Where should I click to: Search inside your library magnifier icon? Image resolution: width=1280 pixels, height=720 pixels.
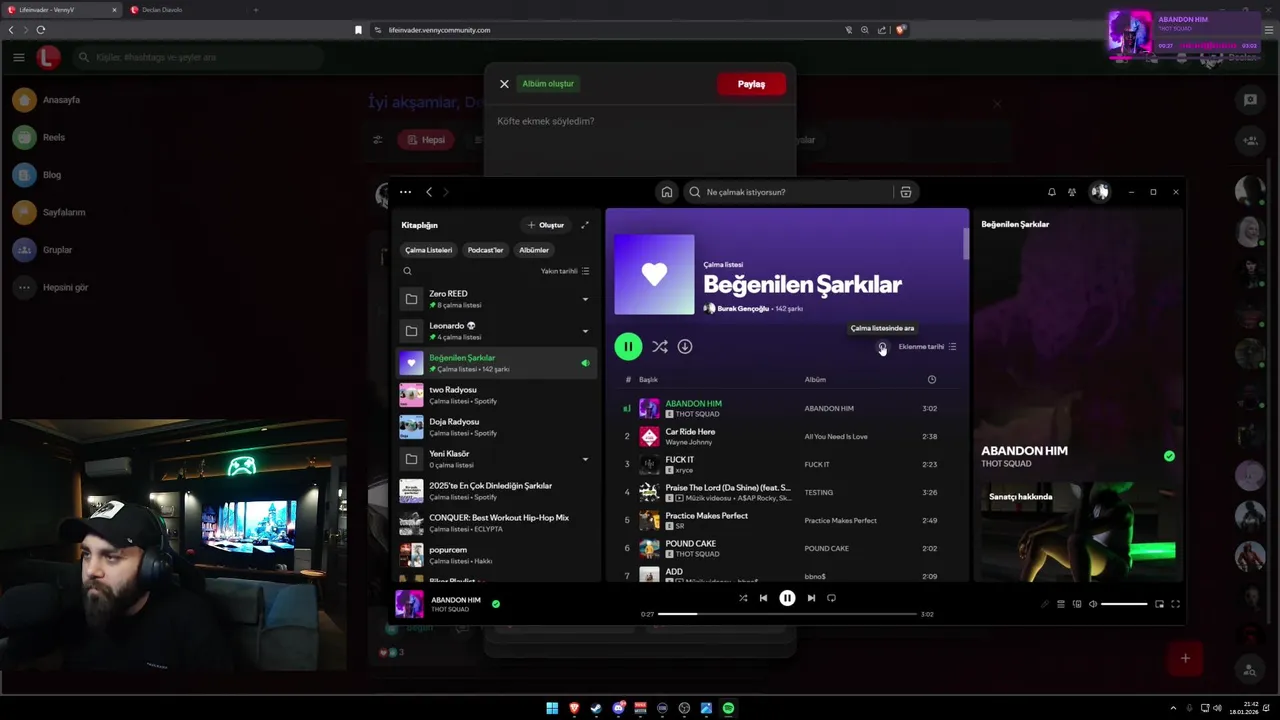click(407, 271)
